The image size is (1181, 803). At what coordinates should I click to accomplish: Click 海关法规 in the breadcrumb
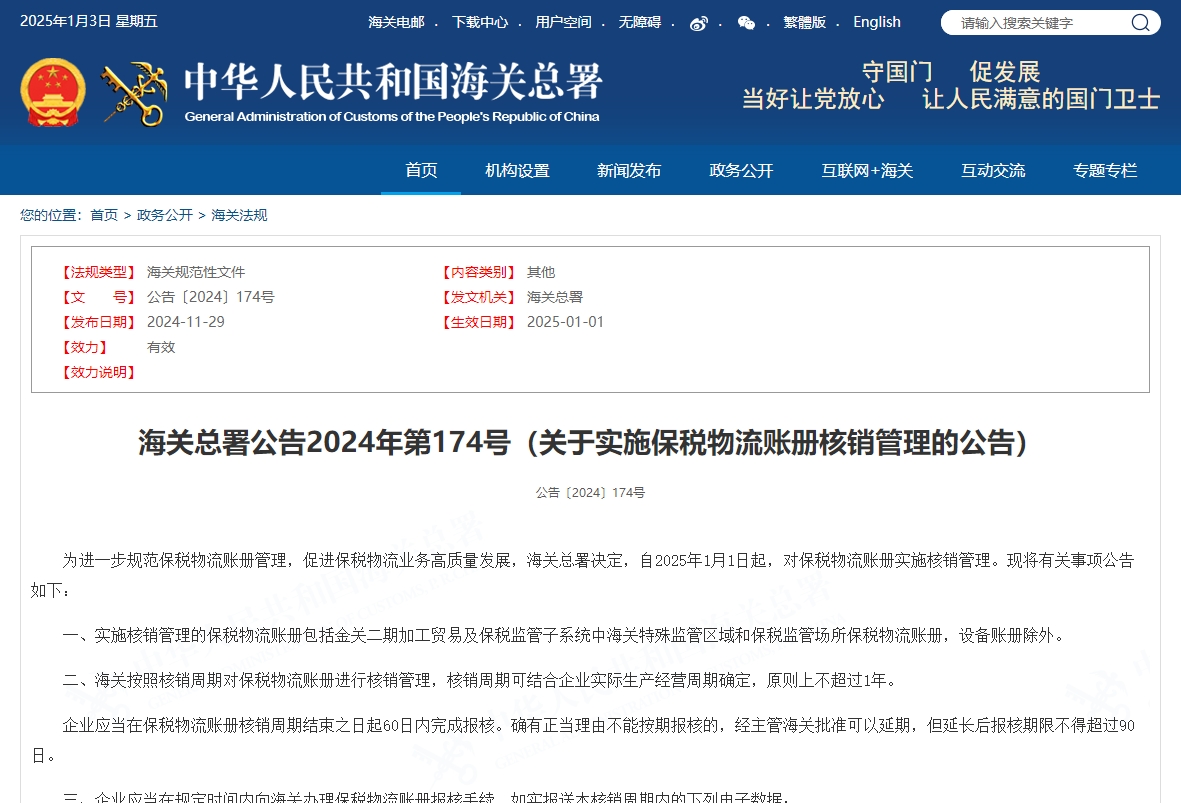click(x=239, y=215)
